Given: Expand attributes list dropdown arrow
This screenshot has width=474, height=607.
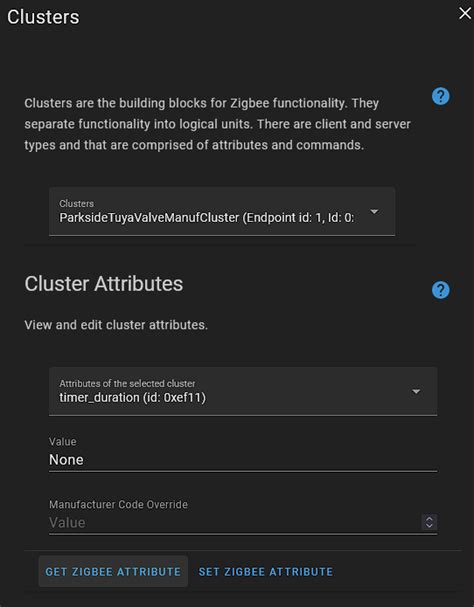Looking at the screenshot, I should pyautogui.click(x=416, y=391).
